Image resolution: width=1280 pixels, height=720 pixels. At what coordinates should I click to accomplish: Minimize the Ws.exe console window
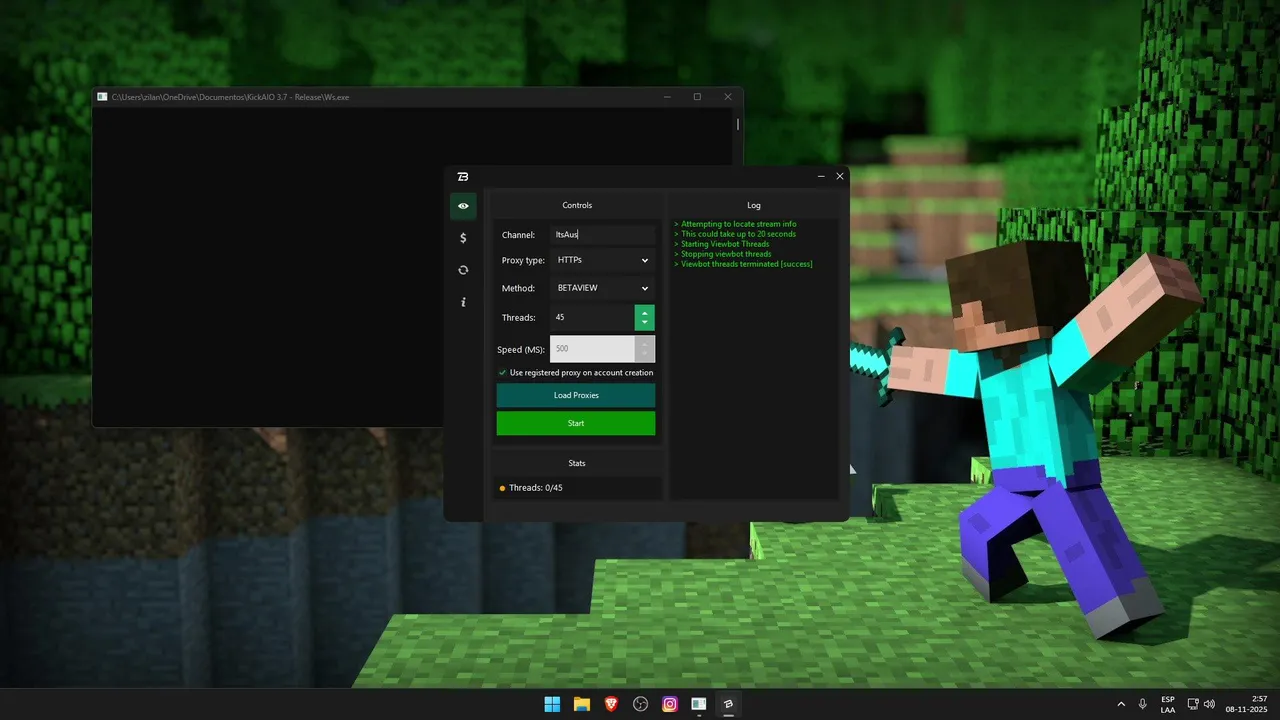[x=667, y=97]
